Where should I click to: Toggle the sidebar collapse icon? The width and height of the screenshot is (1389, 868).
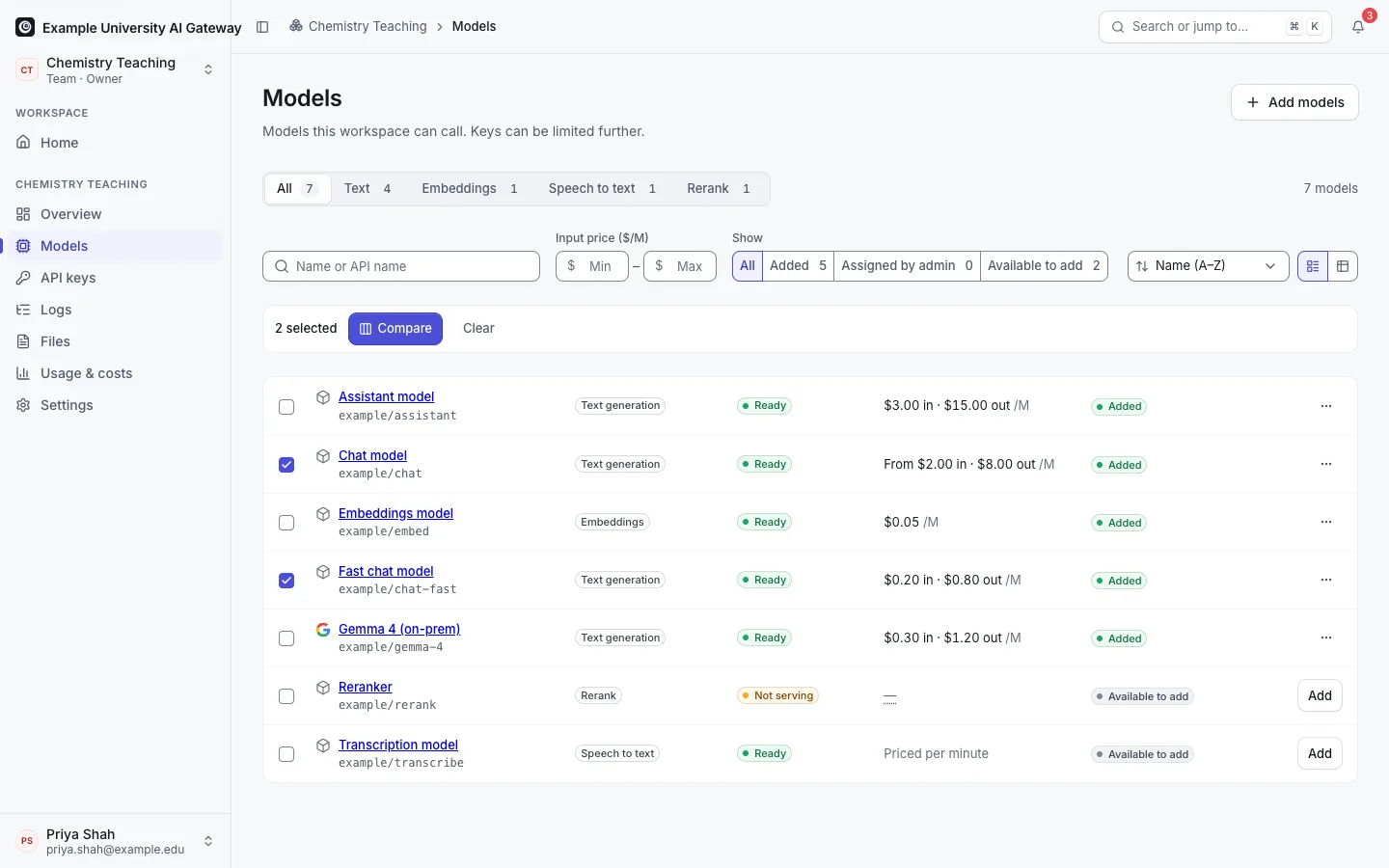coord(262,27)
